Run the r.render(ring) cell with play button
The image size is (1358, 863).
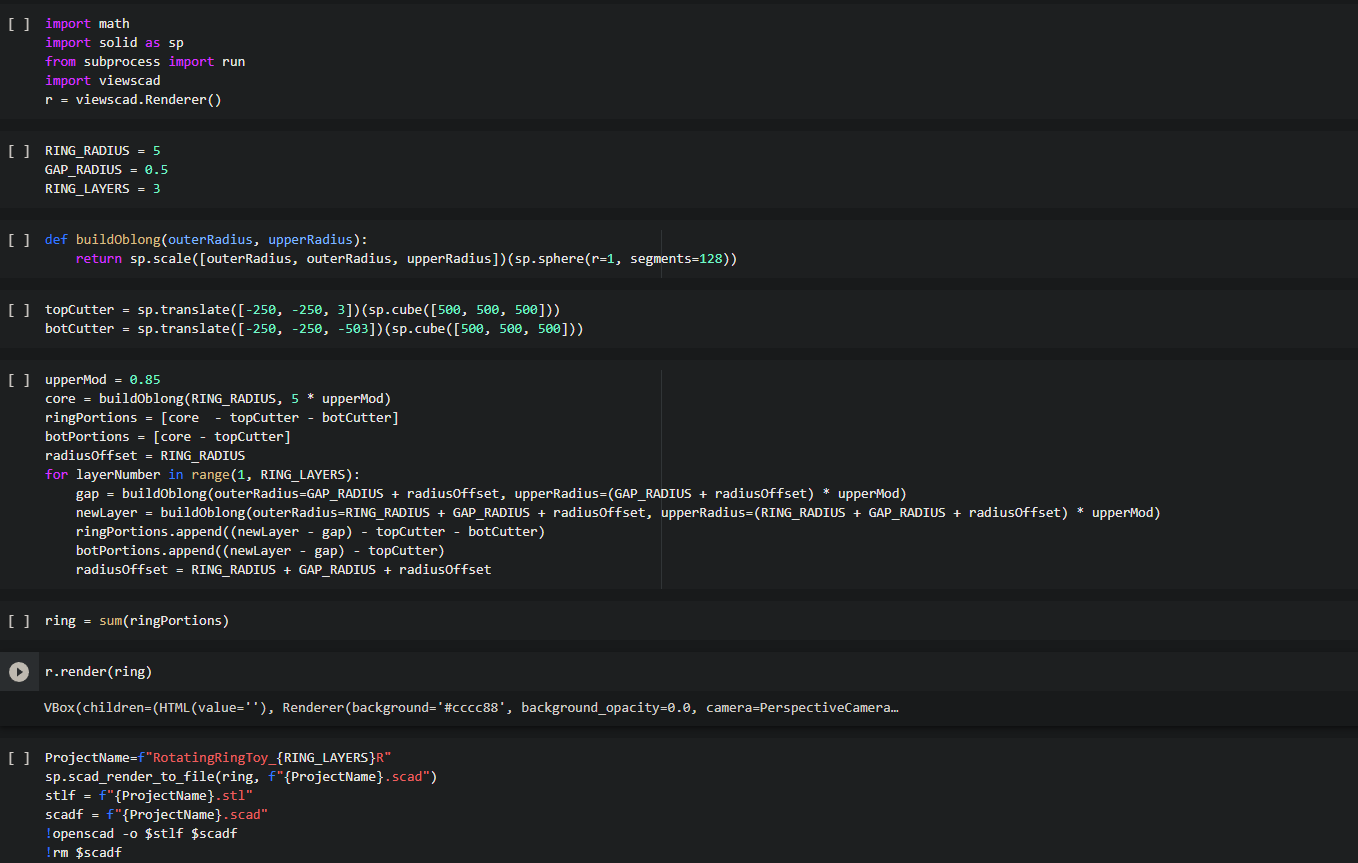pyautogui.click(x=19, y=672)
